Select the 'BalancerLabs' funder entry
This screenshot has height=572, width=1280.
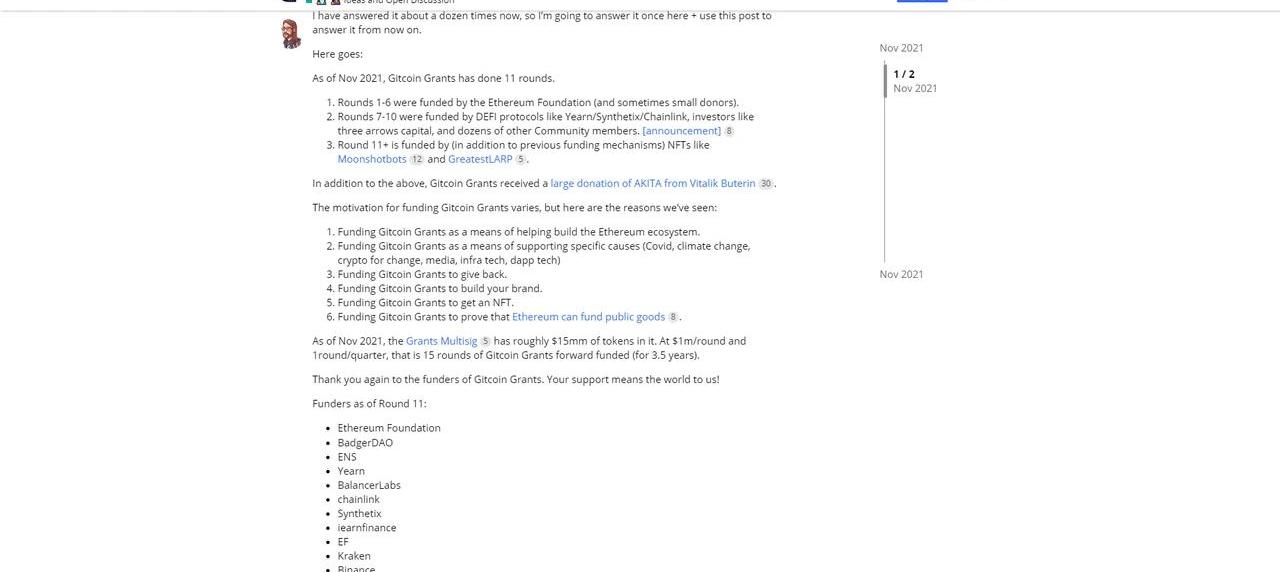click(x=369, y=485)
